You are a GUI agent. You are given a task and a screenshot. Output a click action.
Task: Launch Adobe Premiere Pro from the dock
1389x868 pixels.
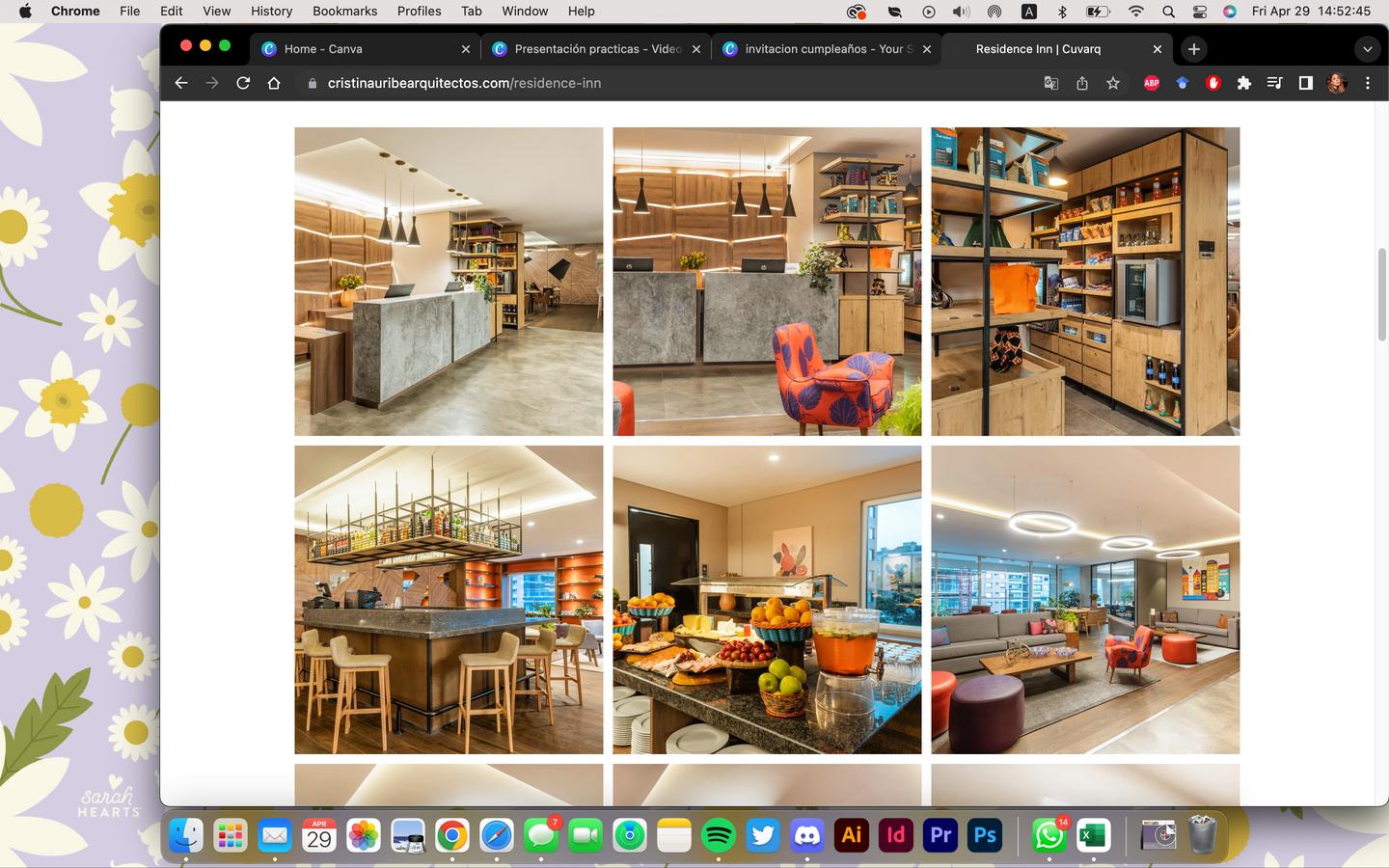click(x=940, y=835)
